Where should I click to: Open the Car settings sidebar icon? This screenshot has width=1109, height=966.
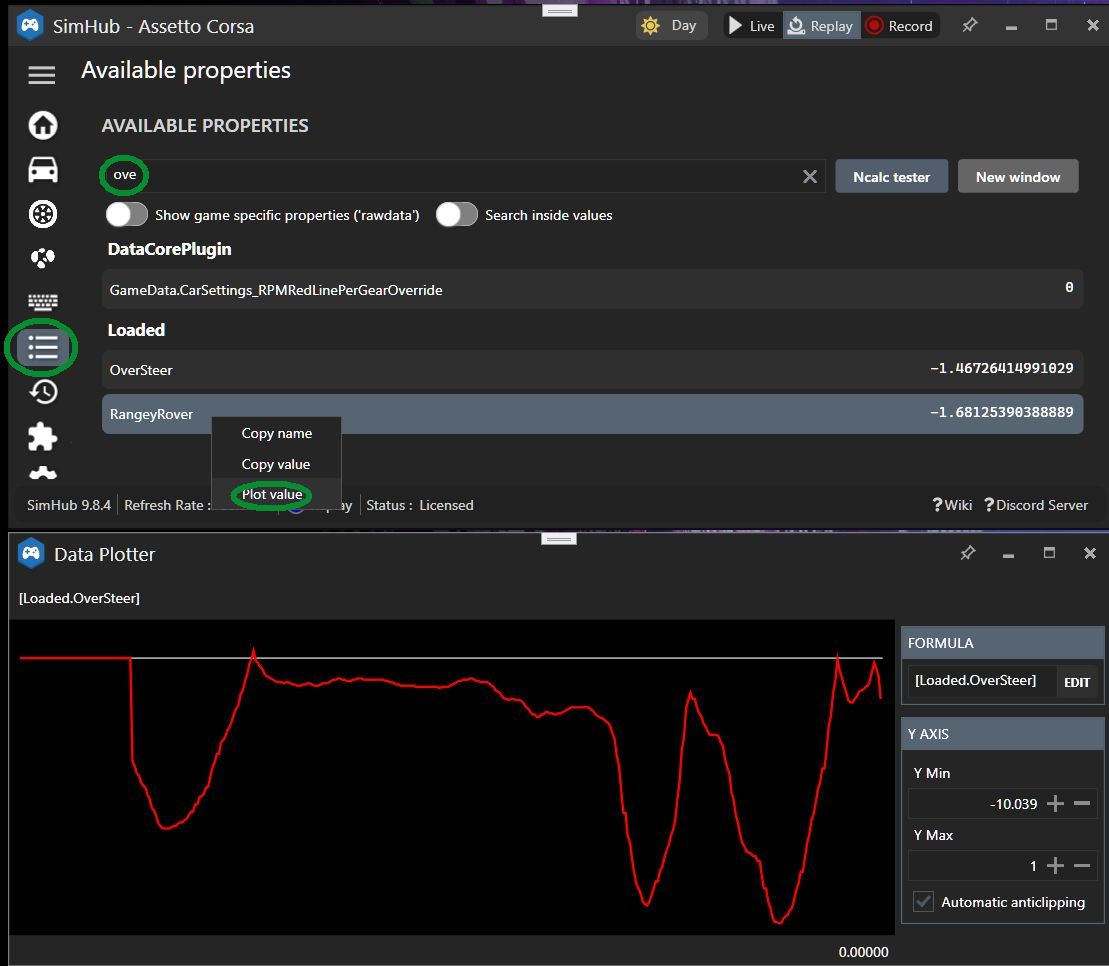[x=42, y=170]
